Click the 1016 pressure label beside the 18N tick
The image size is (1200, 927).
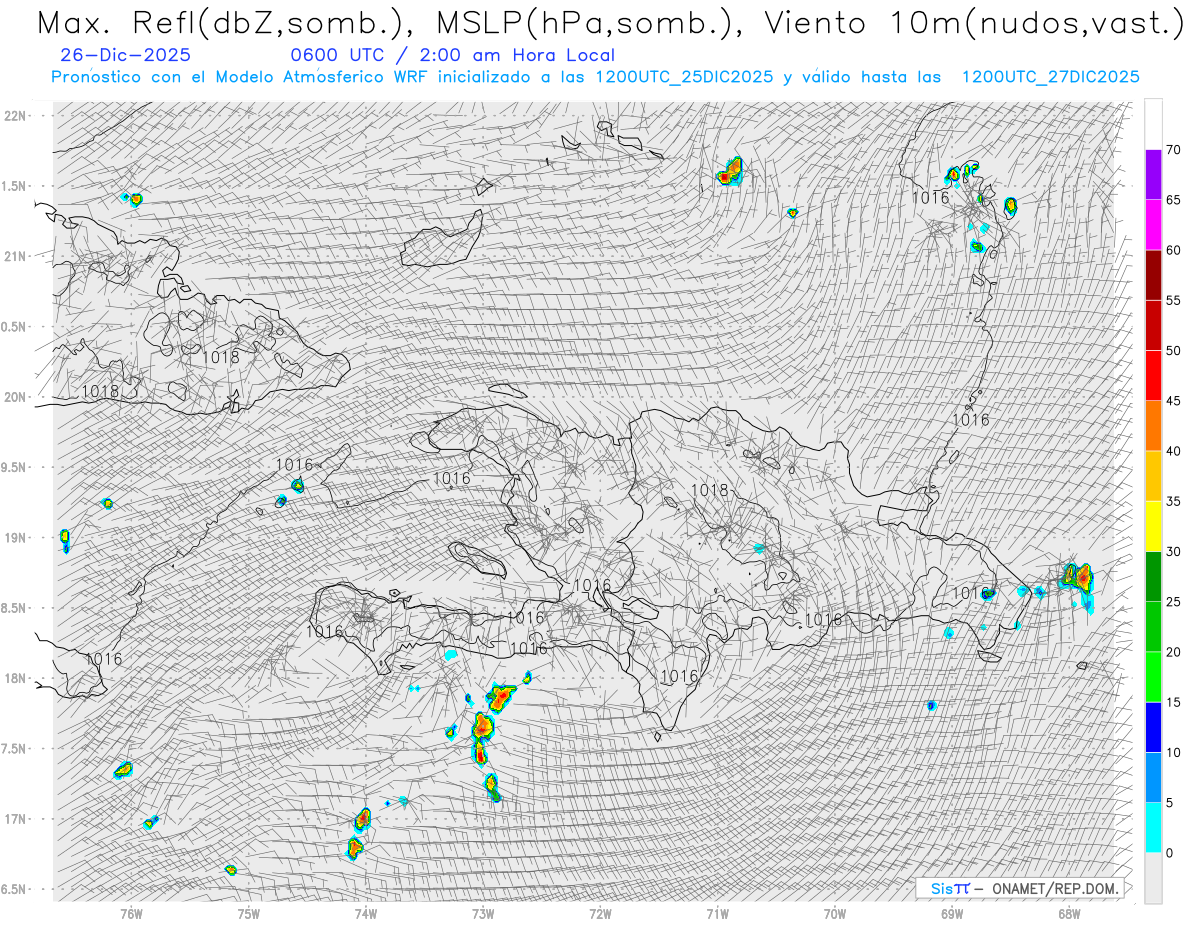[104, 659]
